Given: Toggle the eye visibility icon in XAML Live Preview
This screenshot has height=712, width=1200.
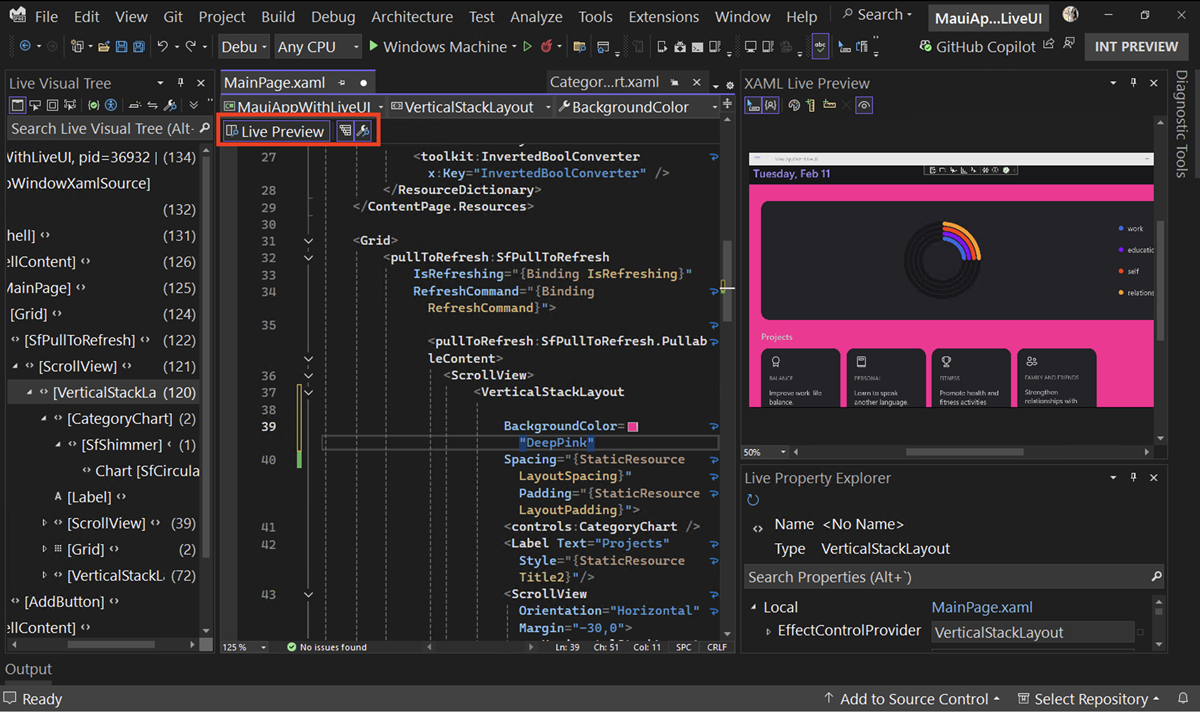Looking at the screenshot, I should (x=864, y=105).
